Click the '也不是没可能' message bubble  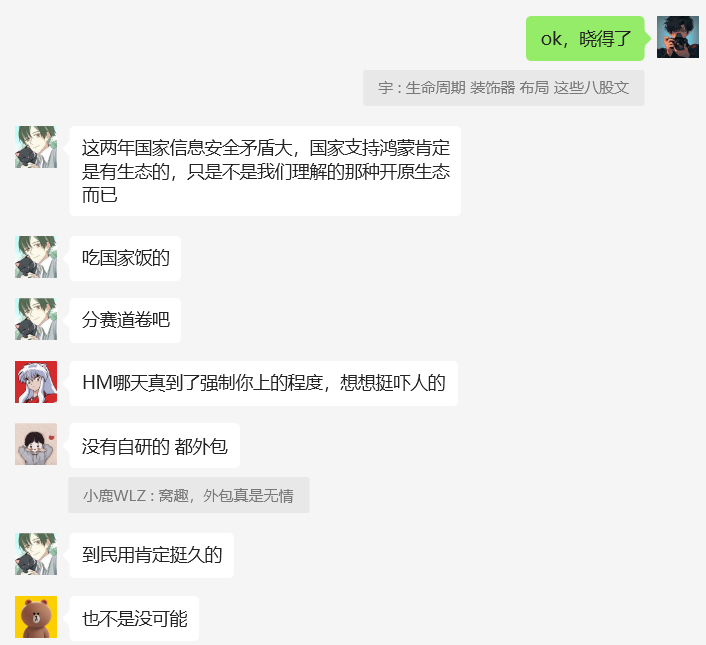[134, 618]
